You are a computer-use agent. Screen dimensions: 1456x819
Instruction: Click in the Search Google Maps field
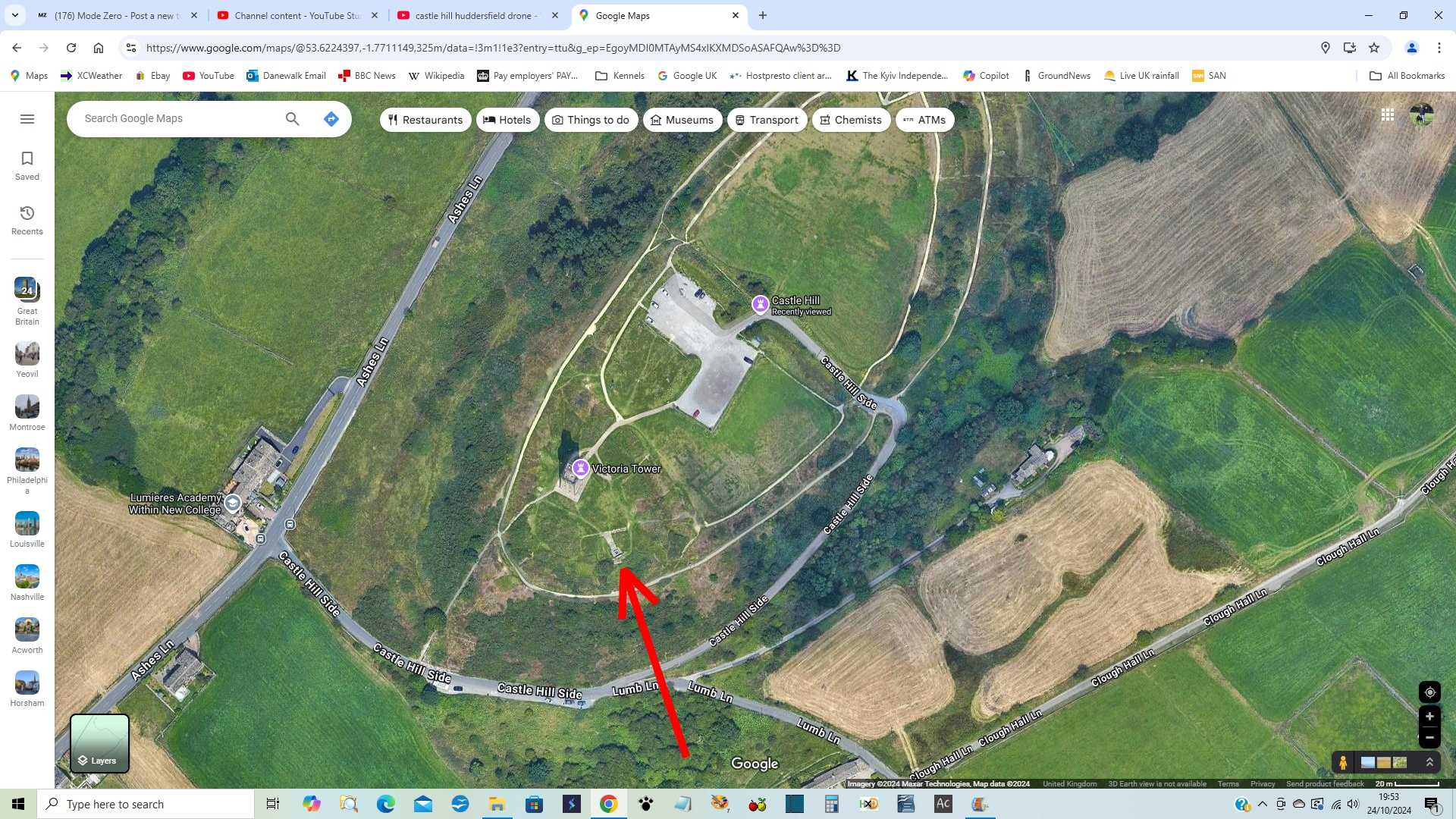point(178,119)
